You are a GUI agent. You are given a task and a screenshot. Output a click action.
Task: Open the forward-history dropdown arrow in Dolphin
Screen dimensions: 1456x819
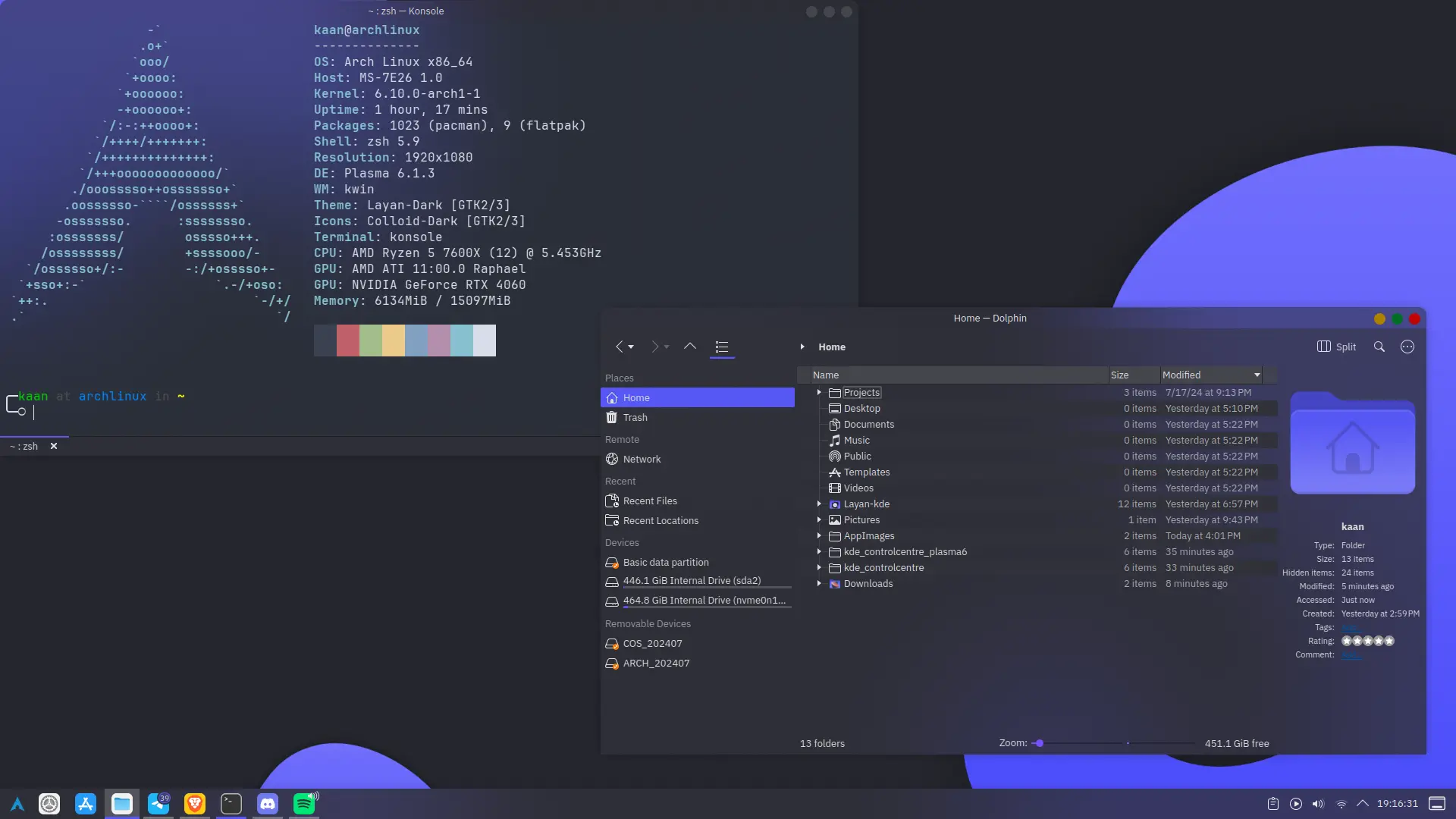coord(667,347)
